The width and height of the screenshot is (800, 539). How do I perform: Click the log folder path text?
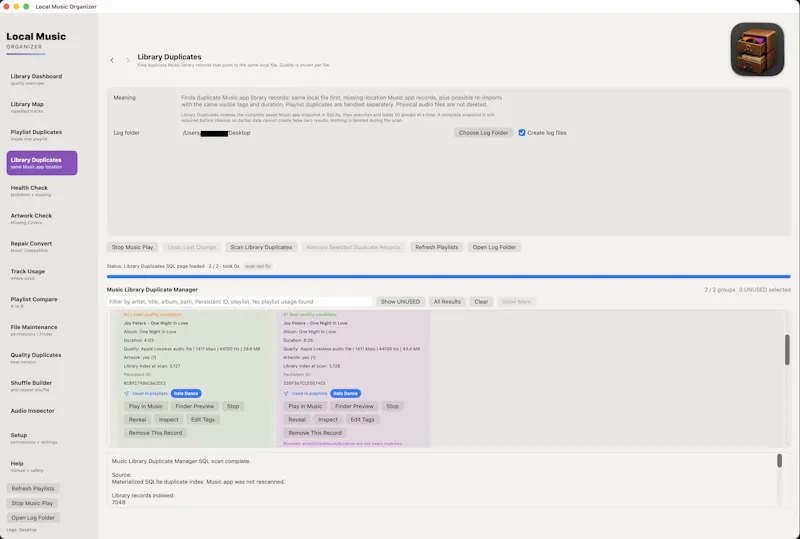(x=216, y=133)
